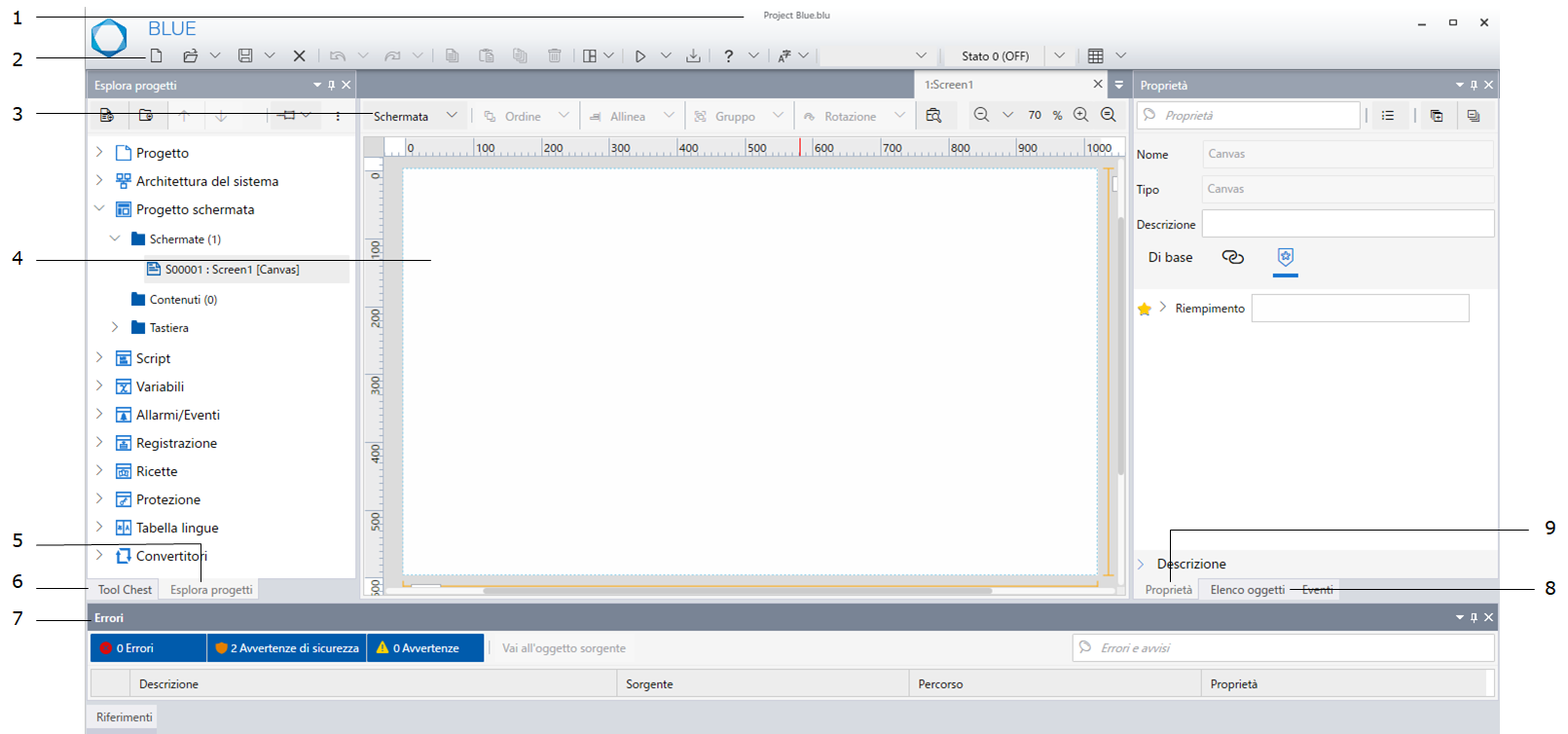Click the link icon beside Di base

pos(1232,257)
